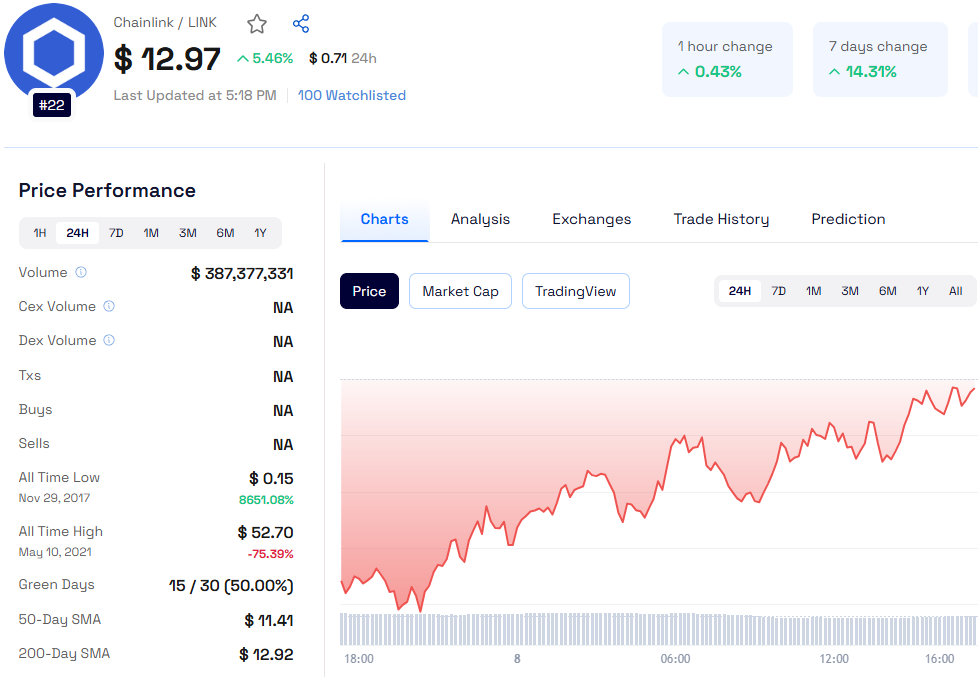Open the Analysis tab

pos(480,220)
